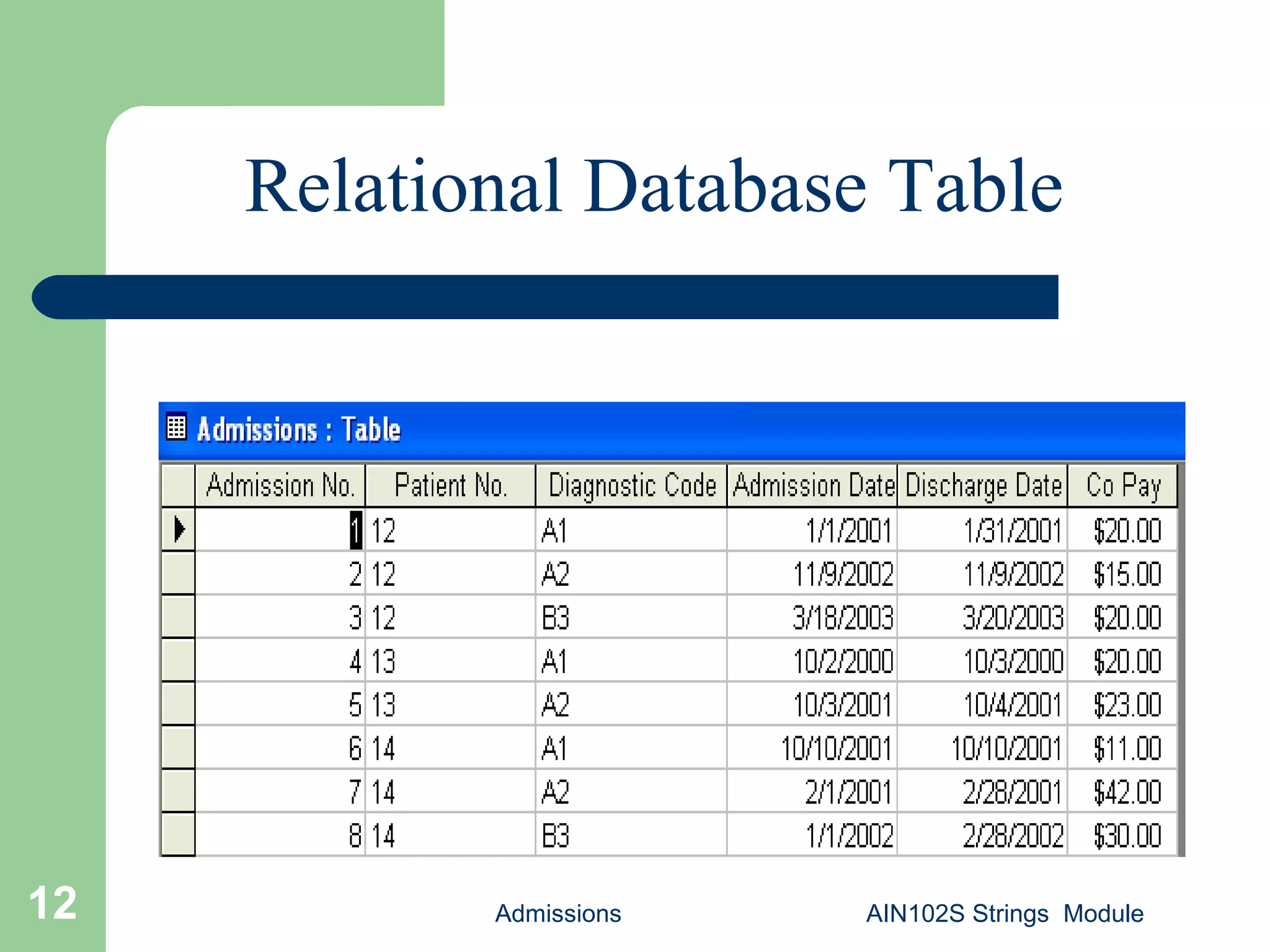Select row selector for admission 4
The width and height of the screenshot is (1270, 952).
pos(179,661)
